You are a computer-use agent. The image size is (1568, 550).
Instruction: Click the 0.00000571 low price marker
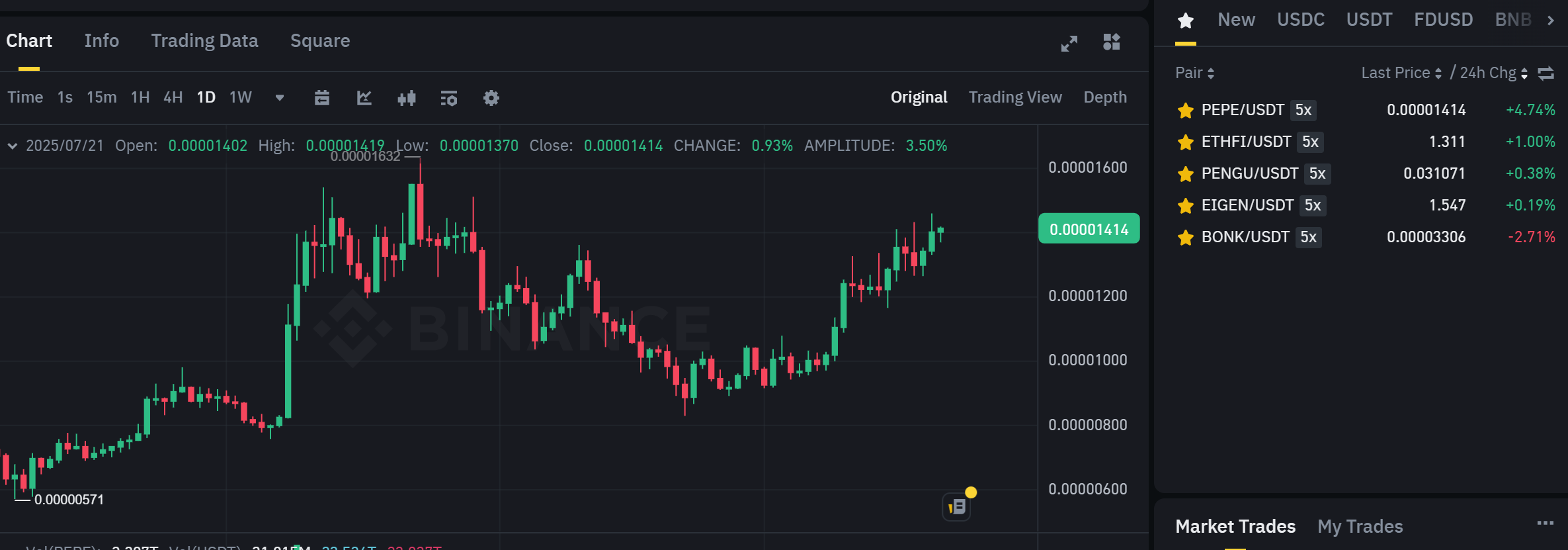[x=69, y=500]
